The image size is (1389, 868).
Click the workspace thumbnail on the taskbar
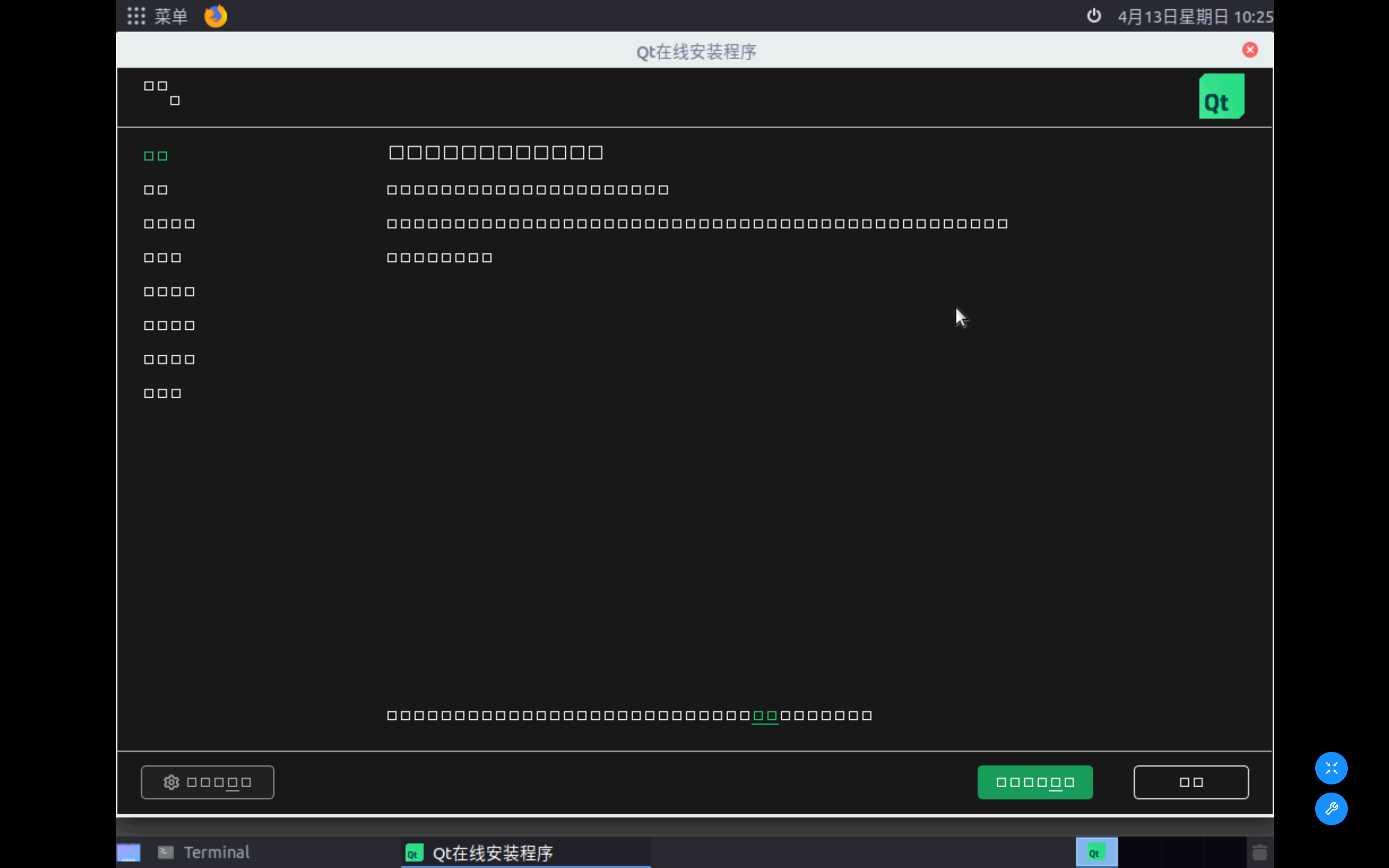pos(129,852)
